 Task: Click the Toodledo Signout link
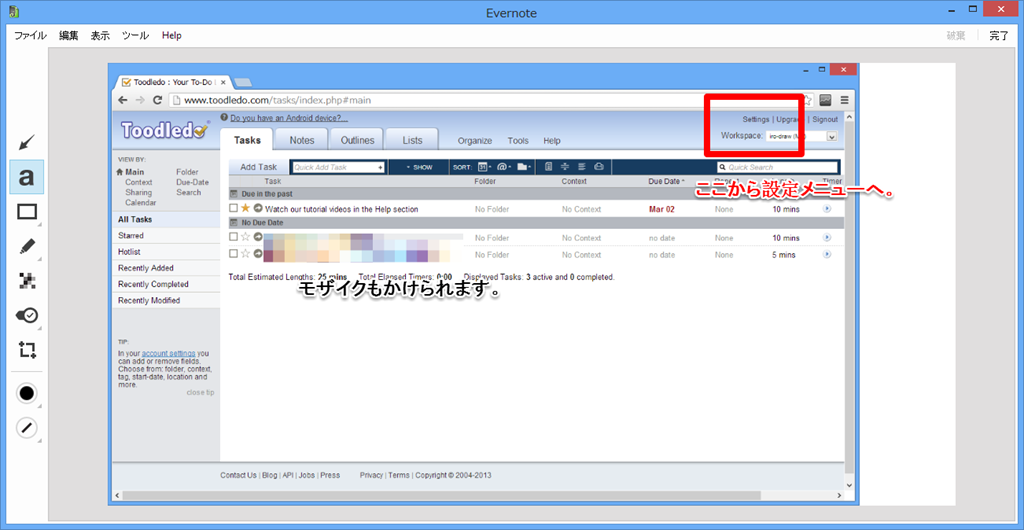[825, 120]
